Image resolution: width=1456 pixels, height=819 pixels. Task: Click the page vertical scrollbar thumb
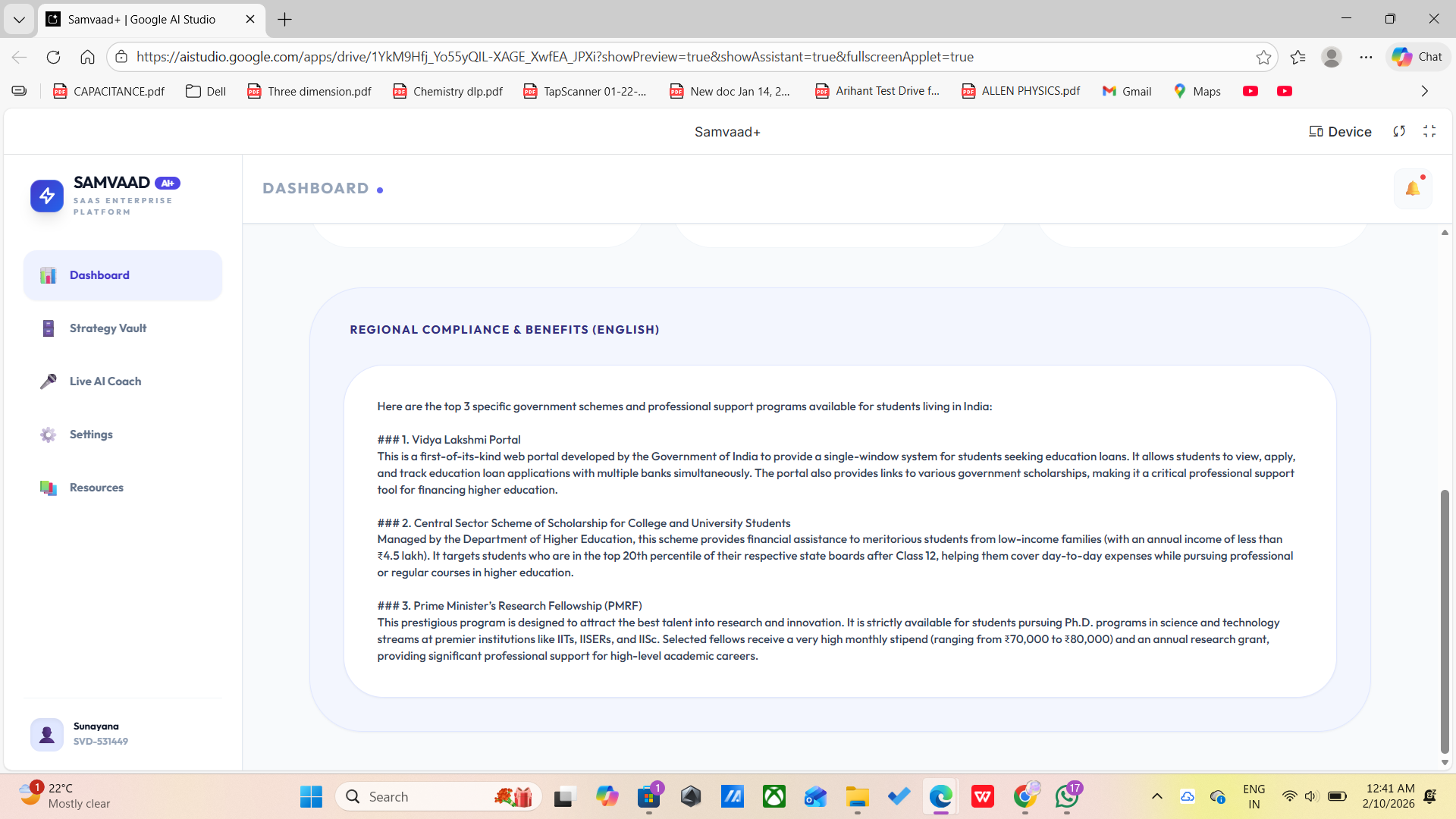tap(1445, 622)
